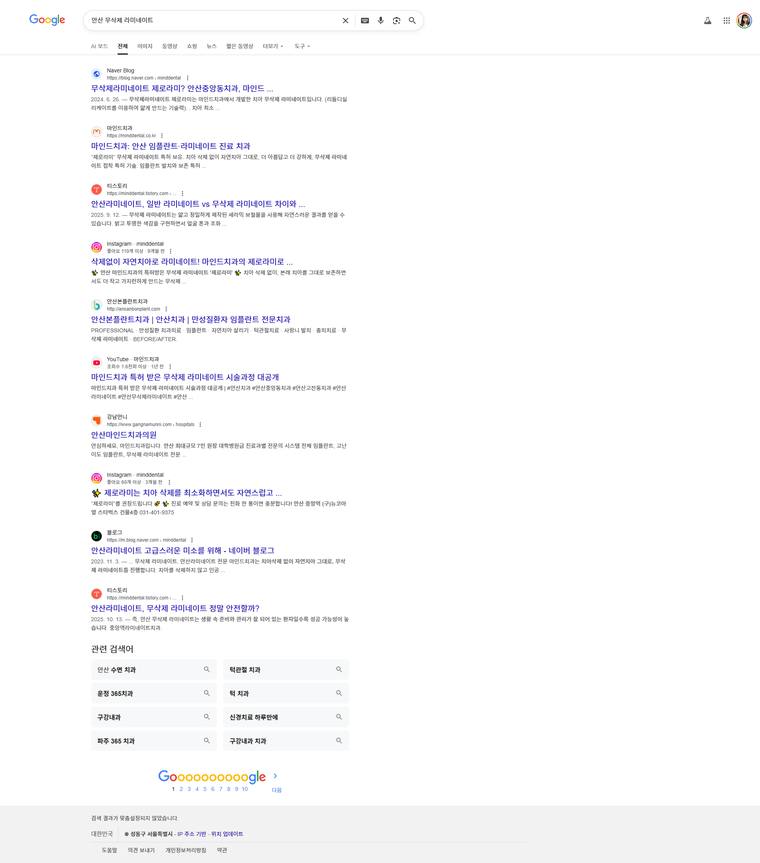
Task: Switch to 뉴스 tab
Action: tap(211, 46)
